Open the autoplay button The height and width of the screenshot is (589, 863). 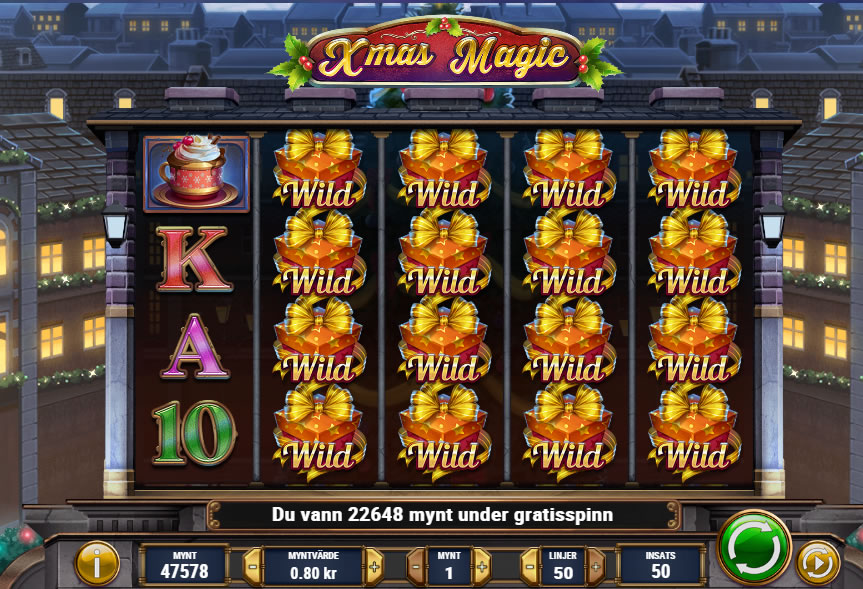tap(817, 563)
